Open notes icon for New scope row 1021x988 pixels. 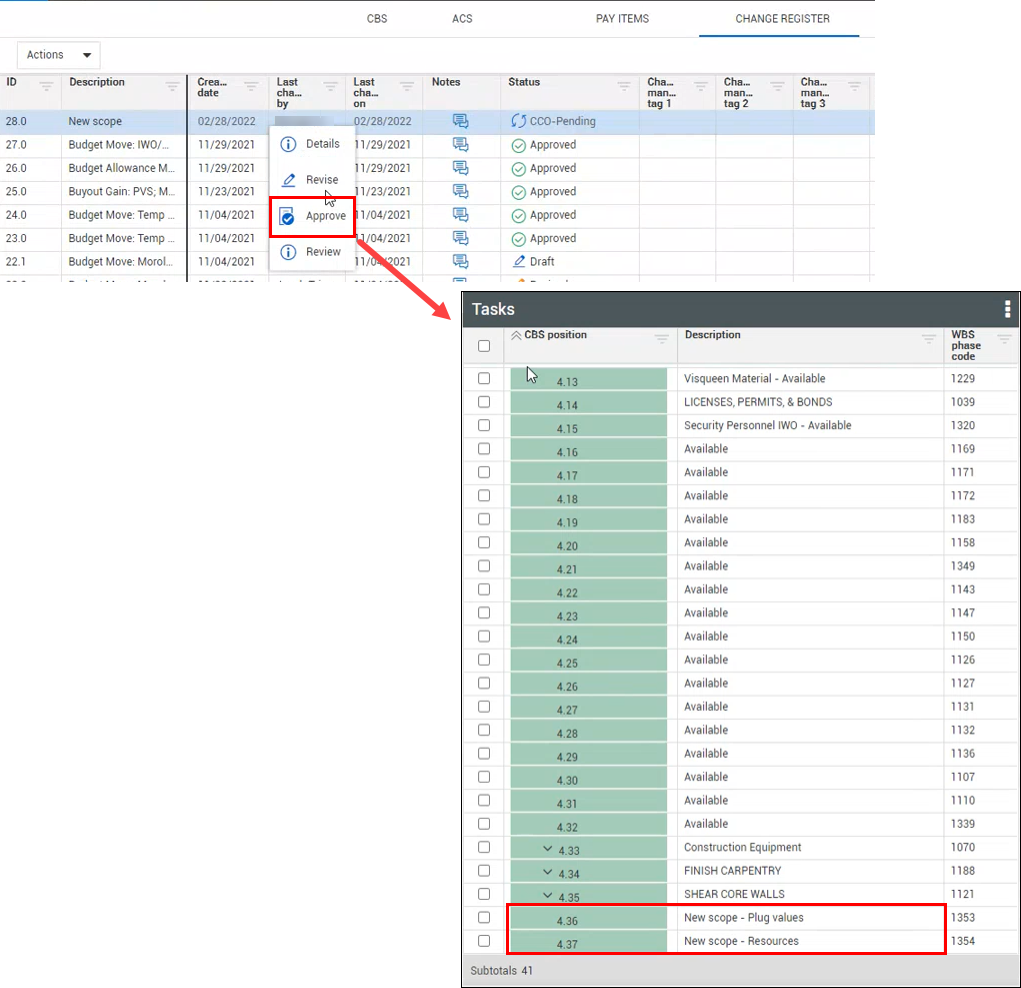[460, 121]
